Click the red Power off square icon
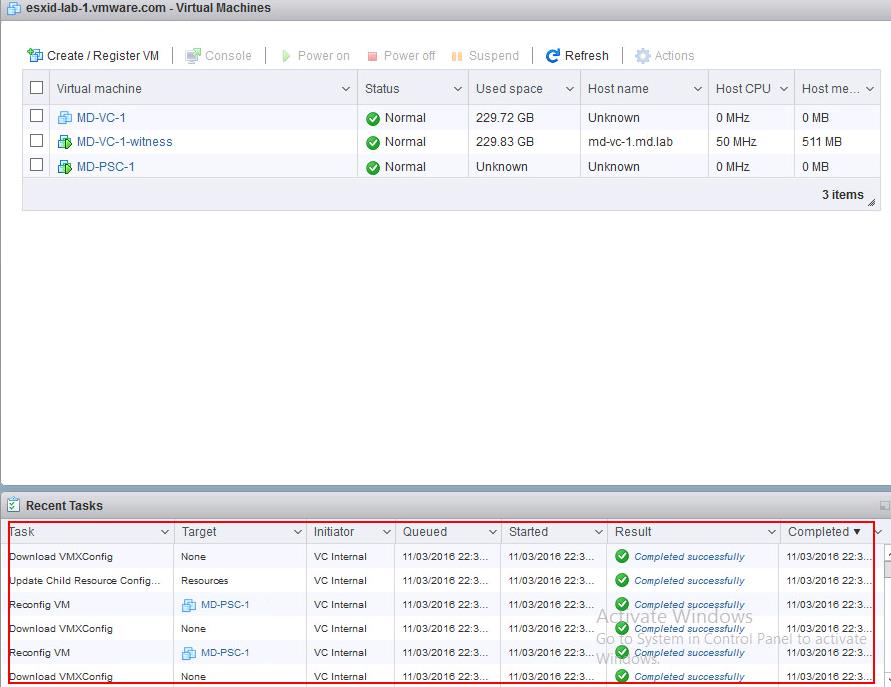891x687 pixels. point(372,56)
